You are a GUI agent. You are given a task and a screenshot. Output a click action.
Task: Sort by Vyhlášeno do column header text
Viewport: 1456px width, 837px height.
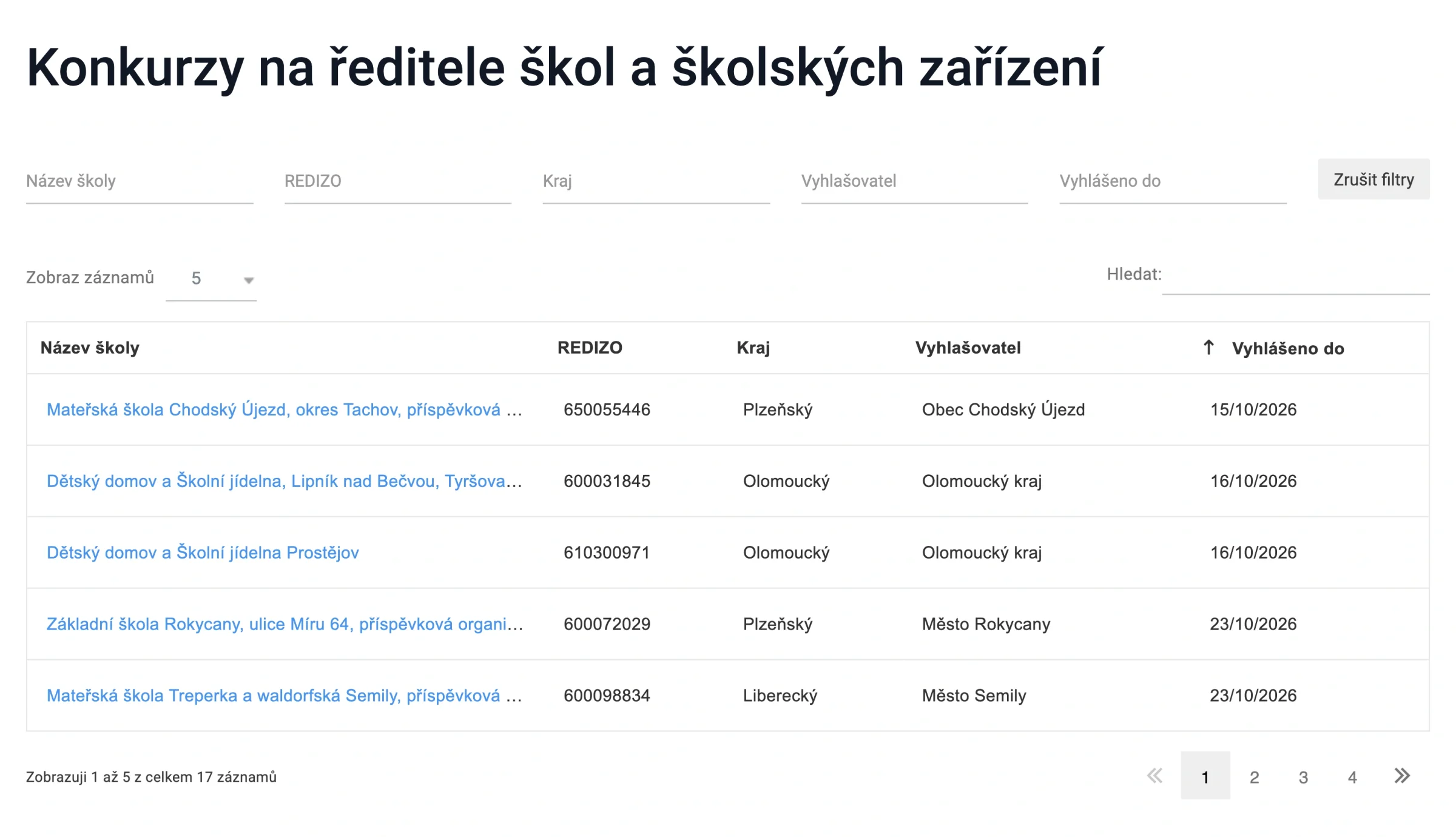pyautogui.click(x=1288, y=349)
